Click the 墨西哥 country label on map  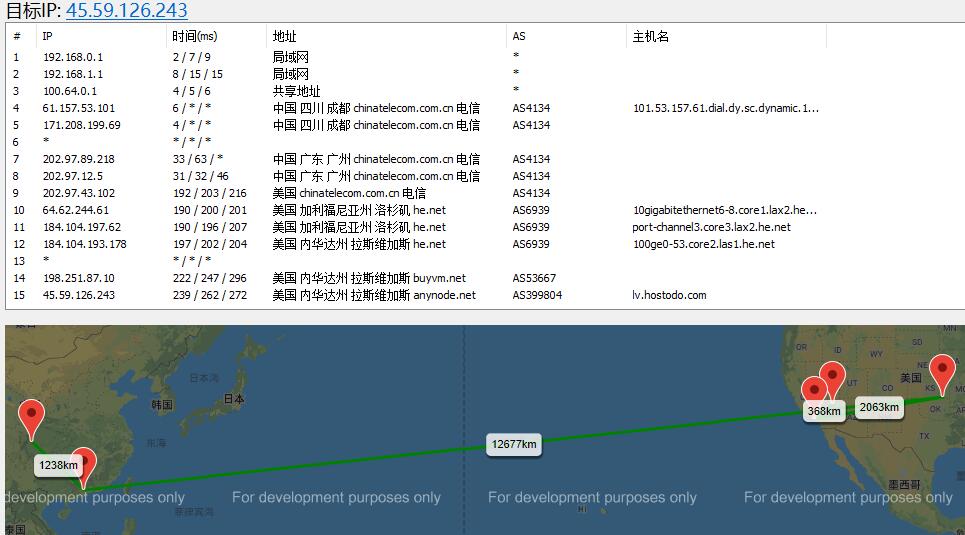(905, 485)
